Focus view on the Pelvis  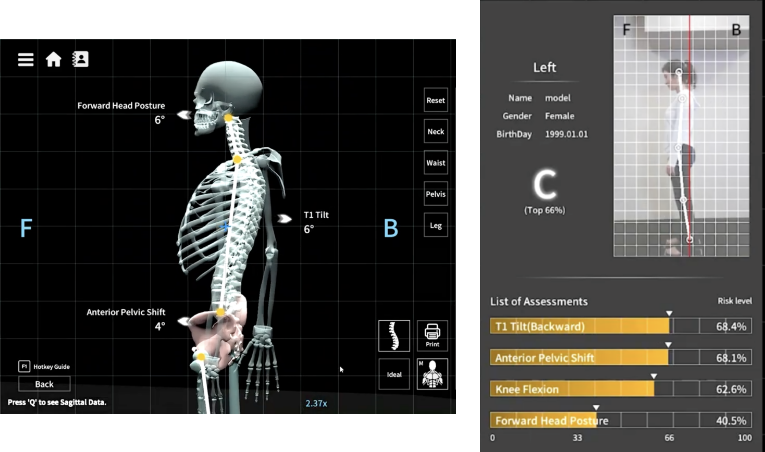[x=435, y=194]
